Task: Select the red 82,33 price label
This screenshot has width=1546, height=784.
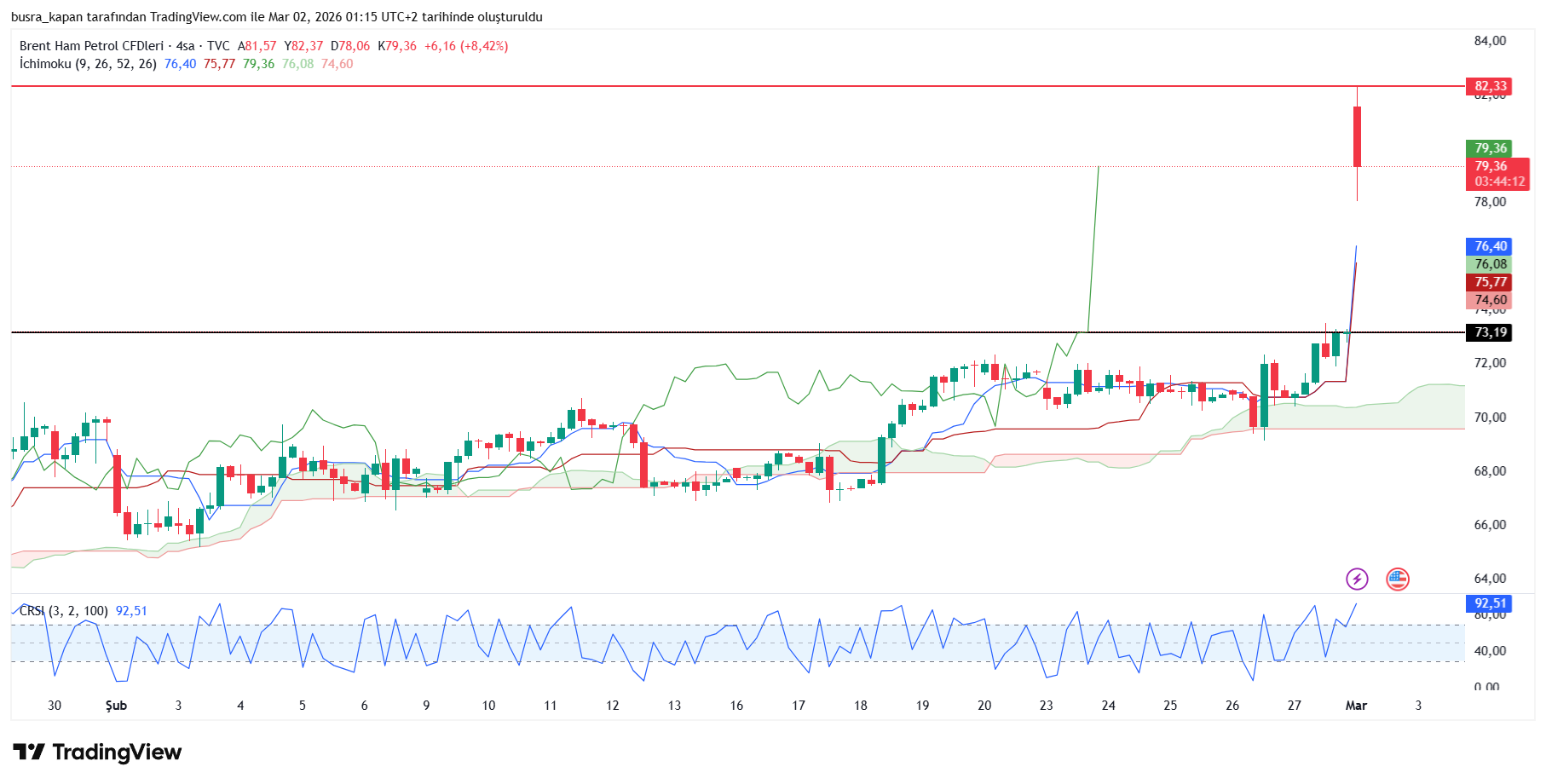Action: point(1490,86)
